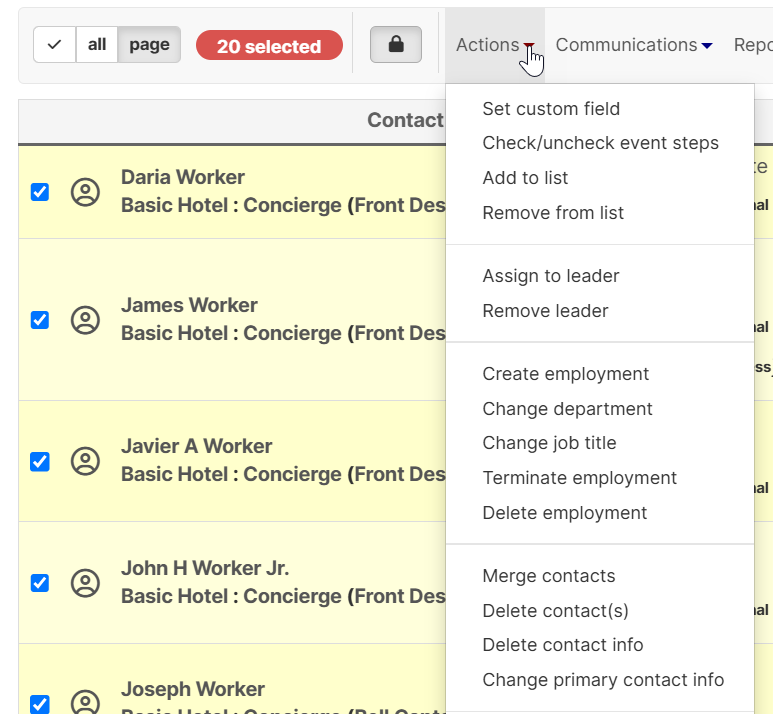Click the checkmark select button
This screenshot has width=773, height=714.
[x=55, y=44]
